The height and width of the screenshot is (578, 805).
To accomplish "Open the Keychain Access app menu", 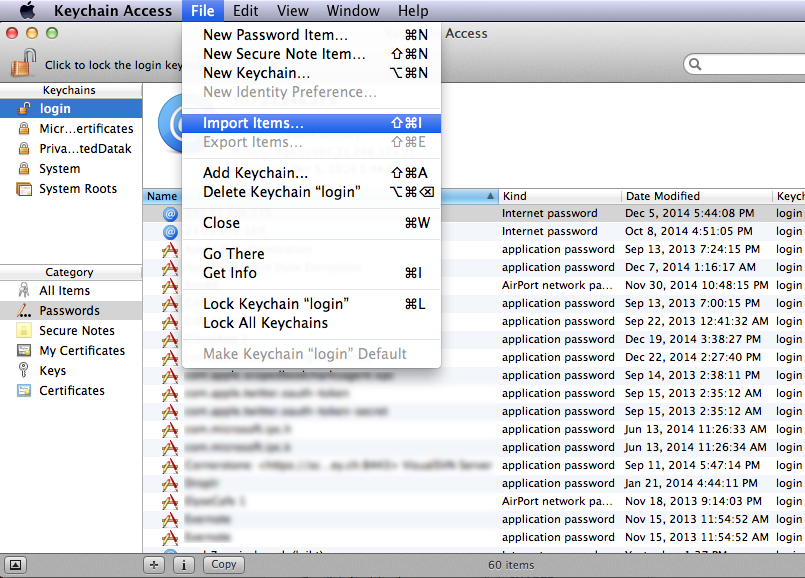I will tap(113, 11).
